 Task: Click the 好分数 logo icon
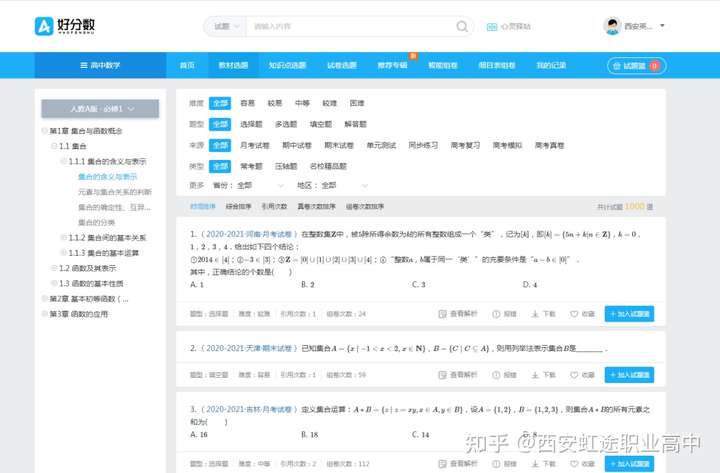(44, 26)
